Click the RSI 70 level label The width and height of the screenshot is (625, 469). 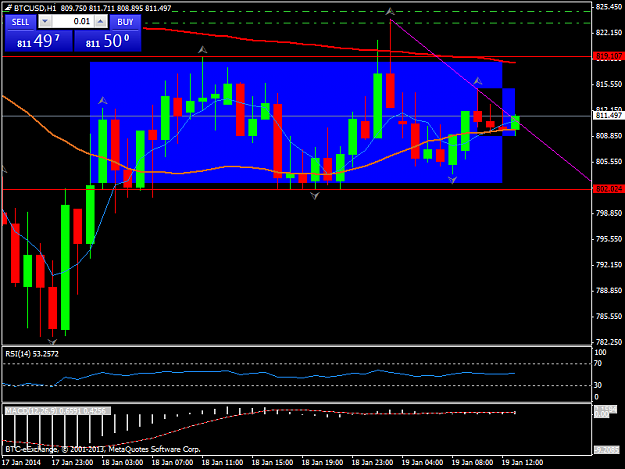tap(598, 363)
